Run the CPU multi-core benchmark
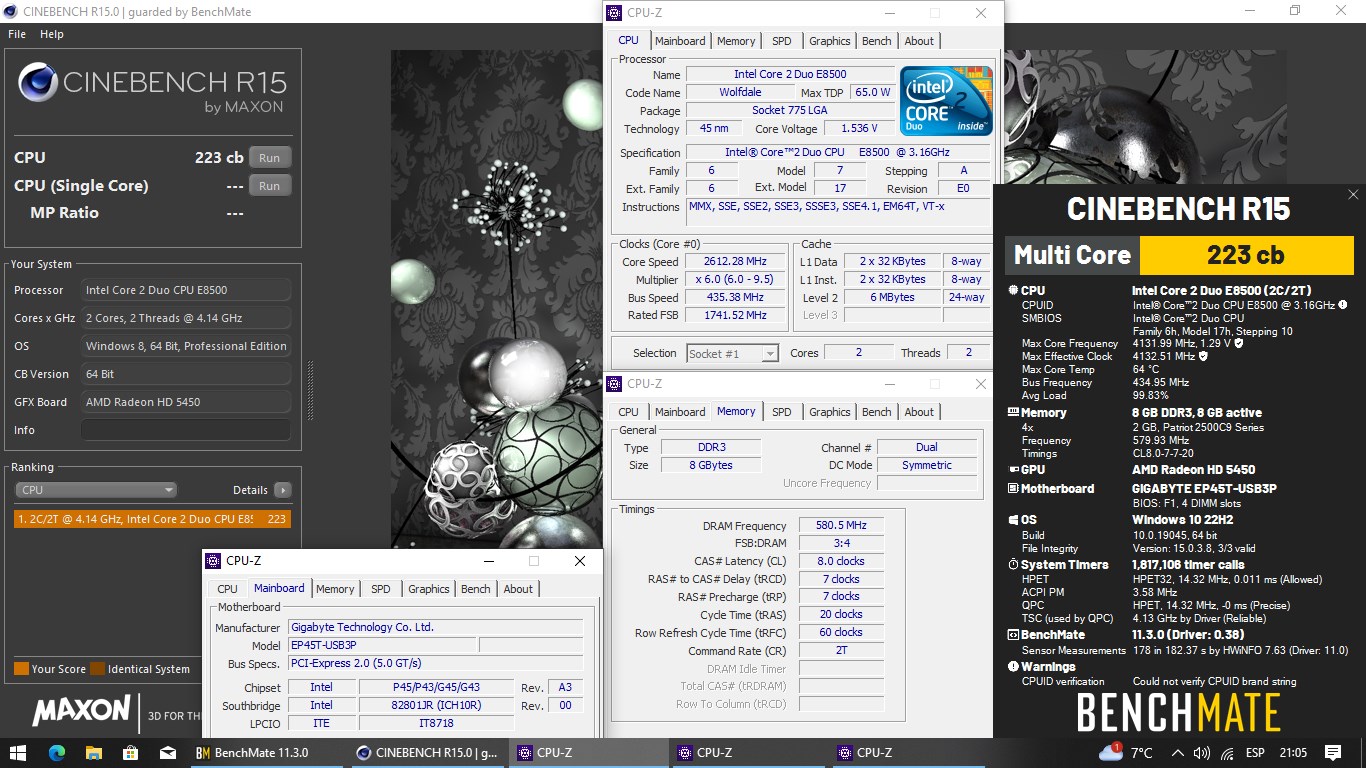Image resolution: width=1366 pixels, height=768 pixels. click(x=270, y=158)
